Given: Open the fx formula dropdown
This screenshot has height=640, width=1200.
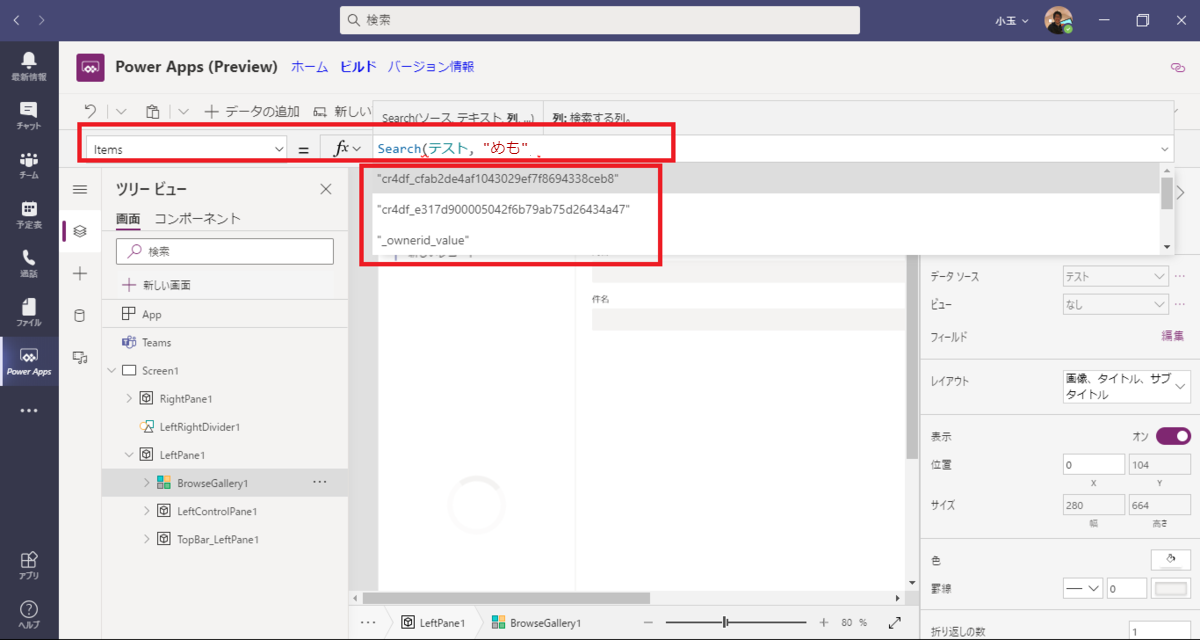Looking at the screenshot, I should click(x=346, y=148).
